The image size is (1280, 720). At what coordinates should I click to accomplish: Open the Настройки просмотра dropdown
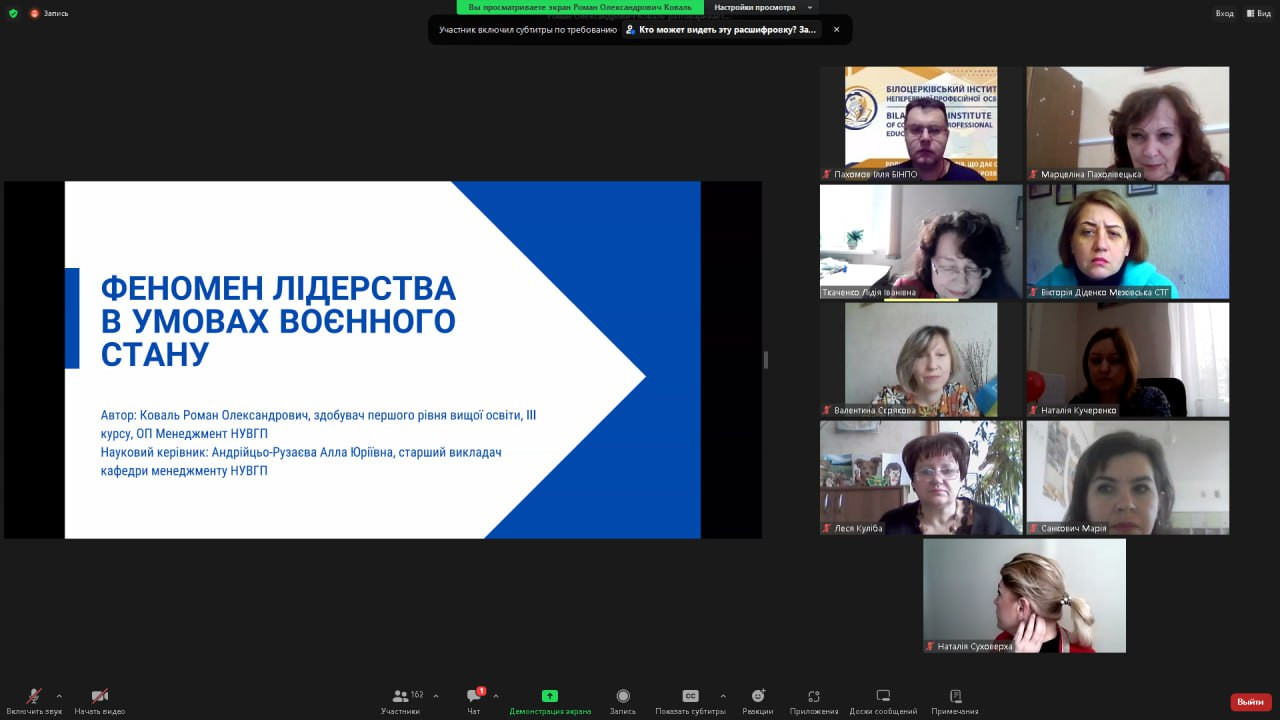pos(762,7)
